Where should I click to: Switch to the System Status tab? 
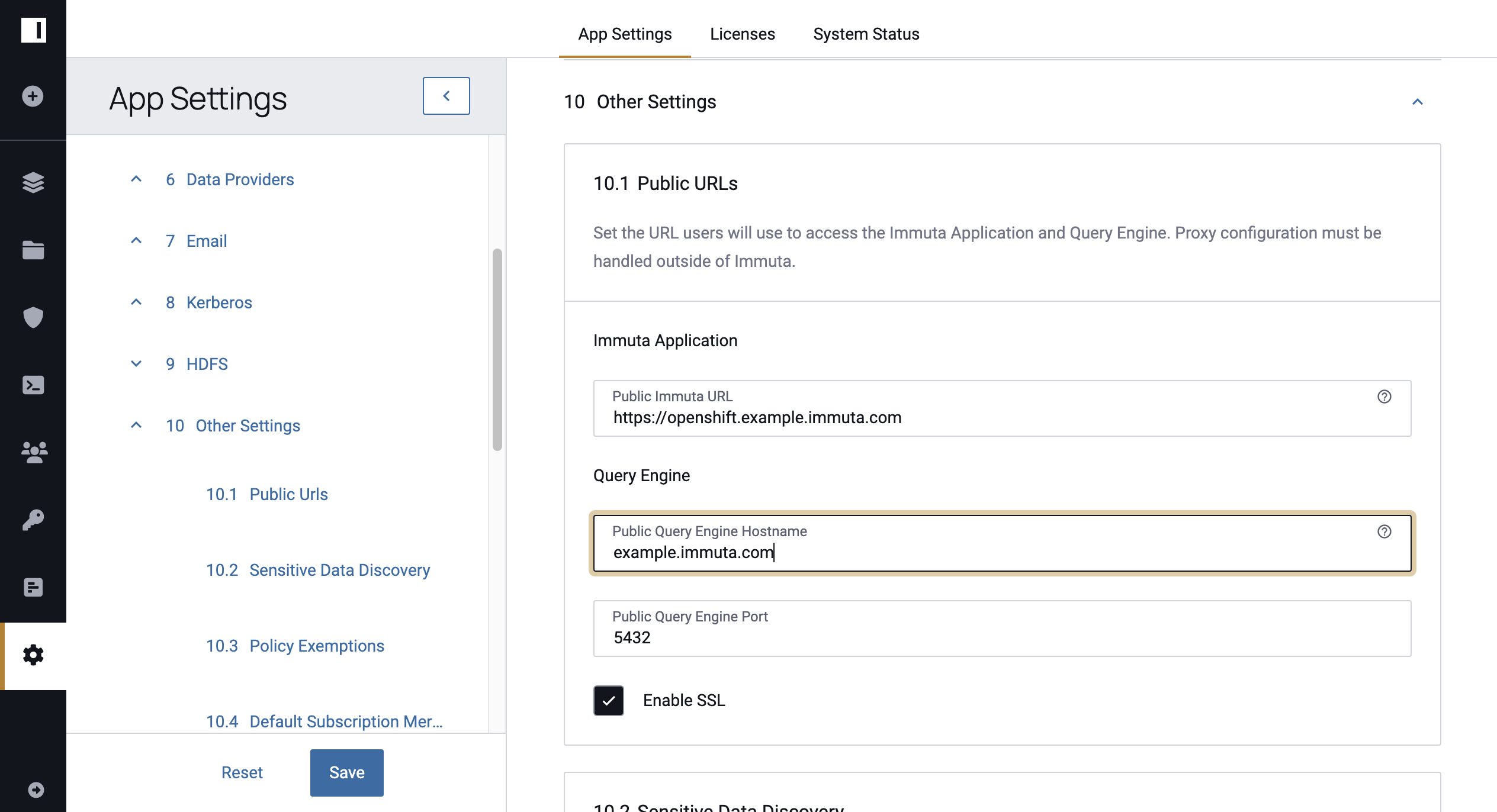click(x=866, y=34)
